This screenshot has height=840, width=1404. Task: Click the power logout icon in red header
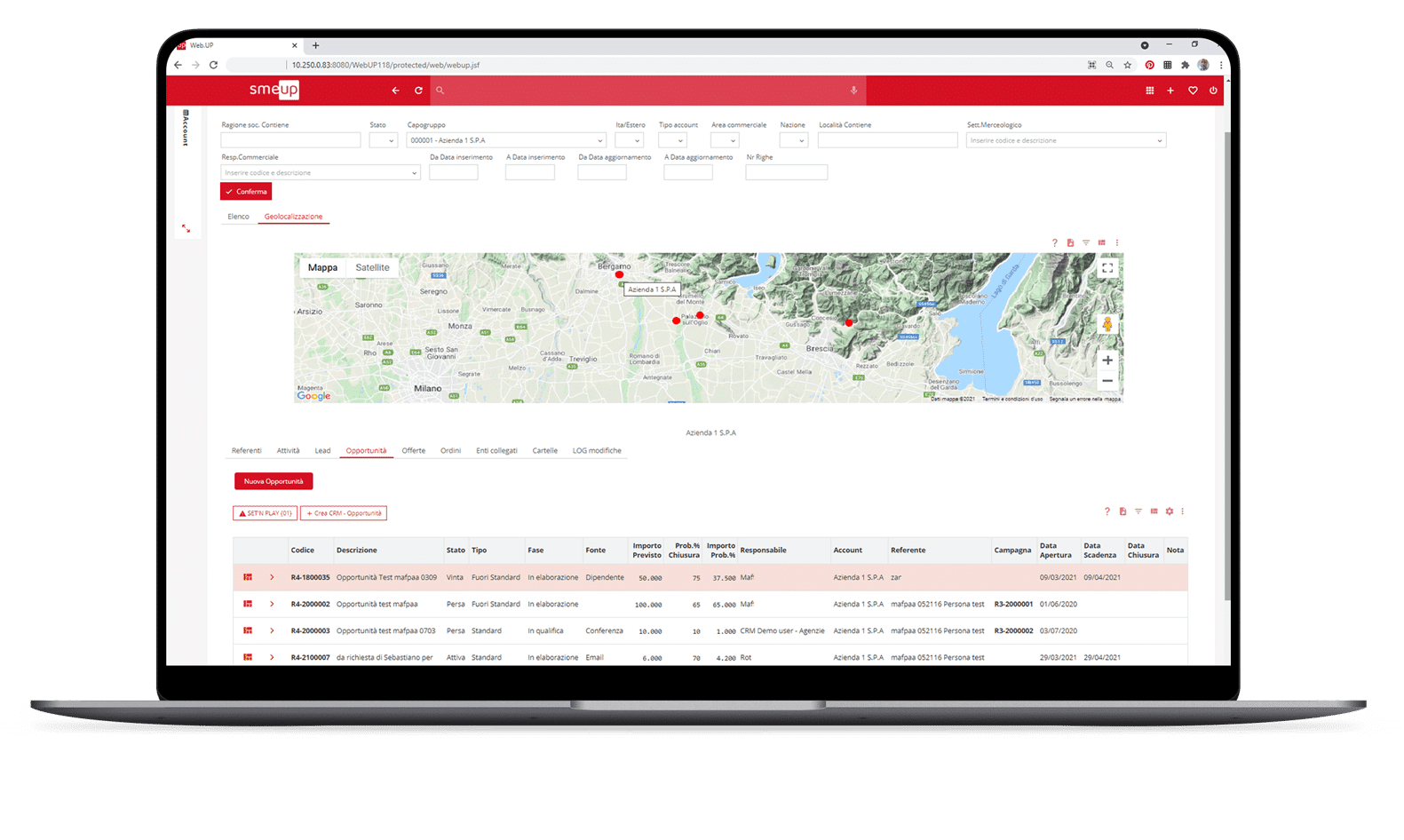pyautogui.click(x=1213, y=91)
